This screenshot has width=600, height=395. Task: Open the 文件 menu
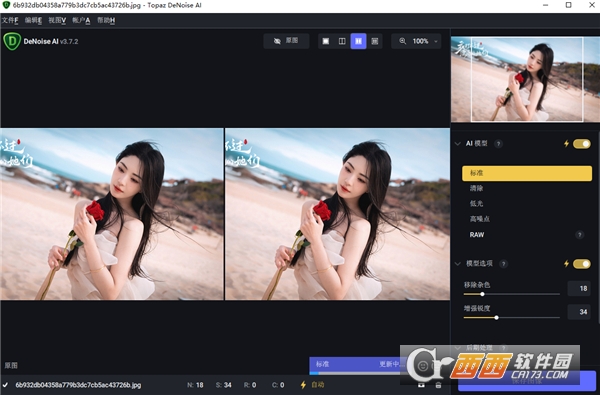pyautogui.click(x=10, y=20)
